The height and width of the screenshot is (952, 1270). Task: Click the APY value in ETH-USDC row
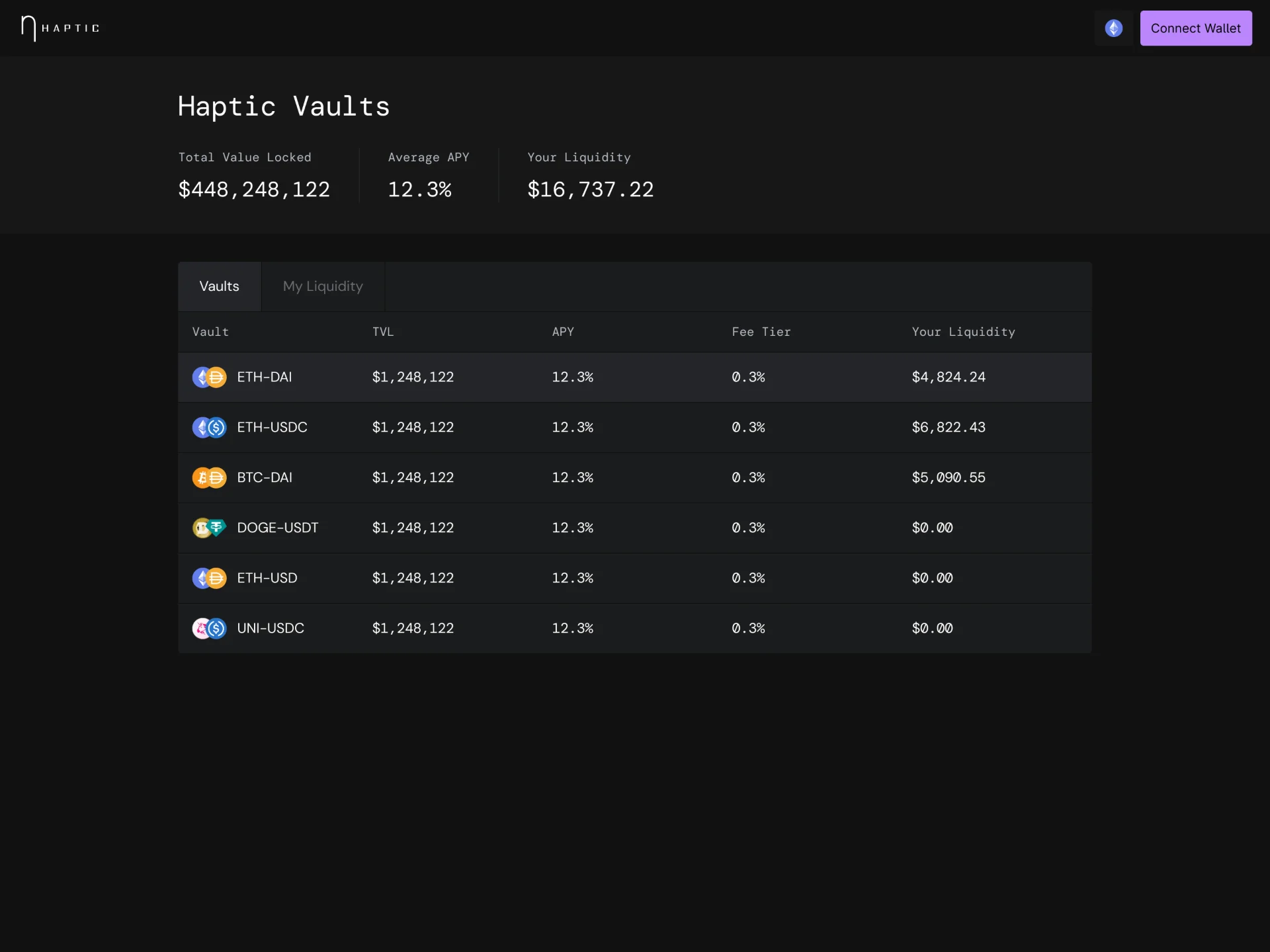click(x=573, y=427)
